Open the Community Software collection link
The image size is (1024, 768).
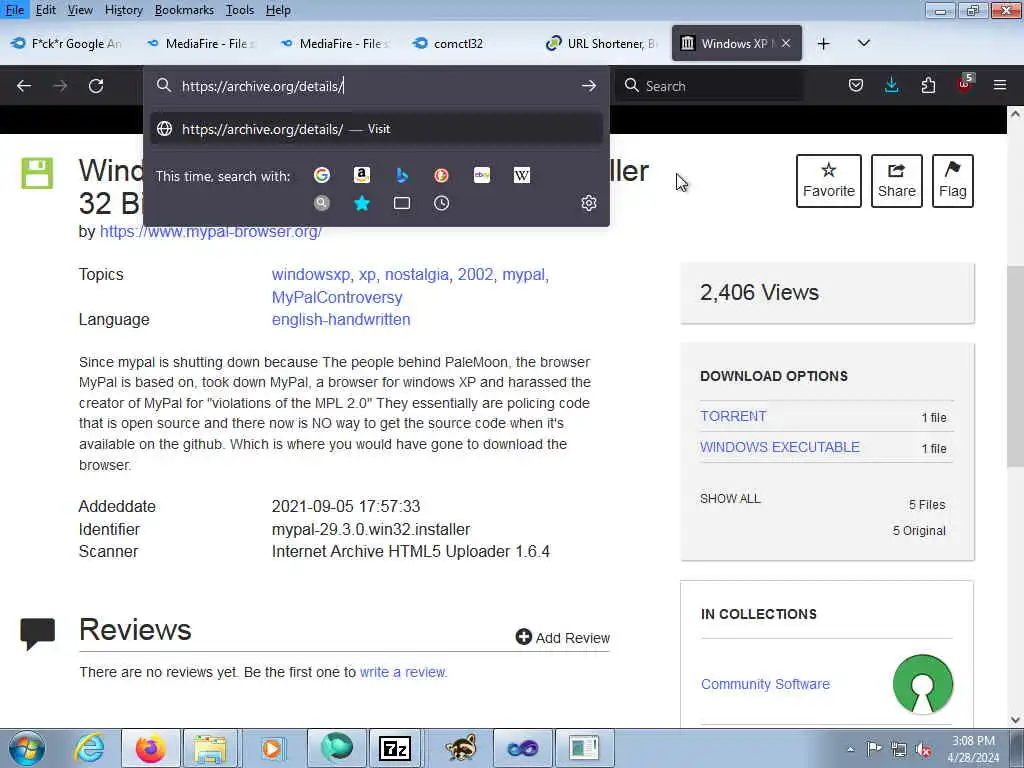tap(765, 684)
